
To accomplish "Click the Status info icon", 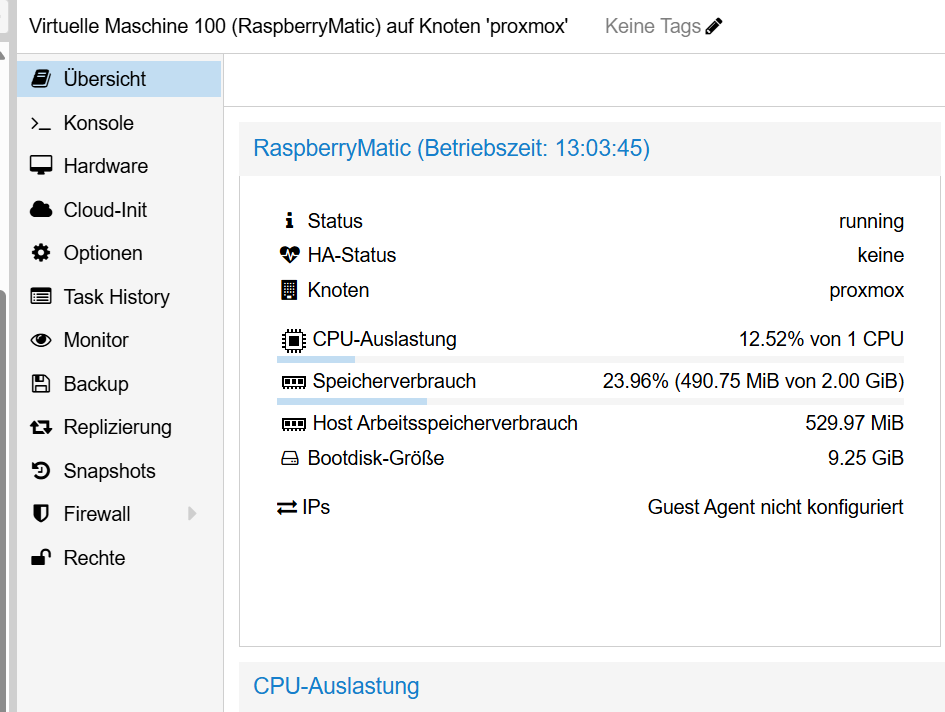I will point(289,221).
